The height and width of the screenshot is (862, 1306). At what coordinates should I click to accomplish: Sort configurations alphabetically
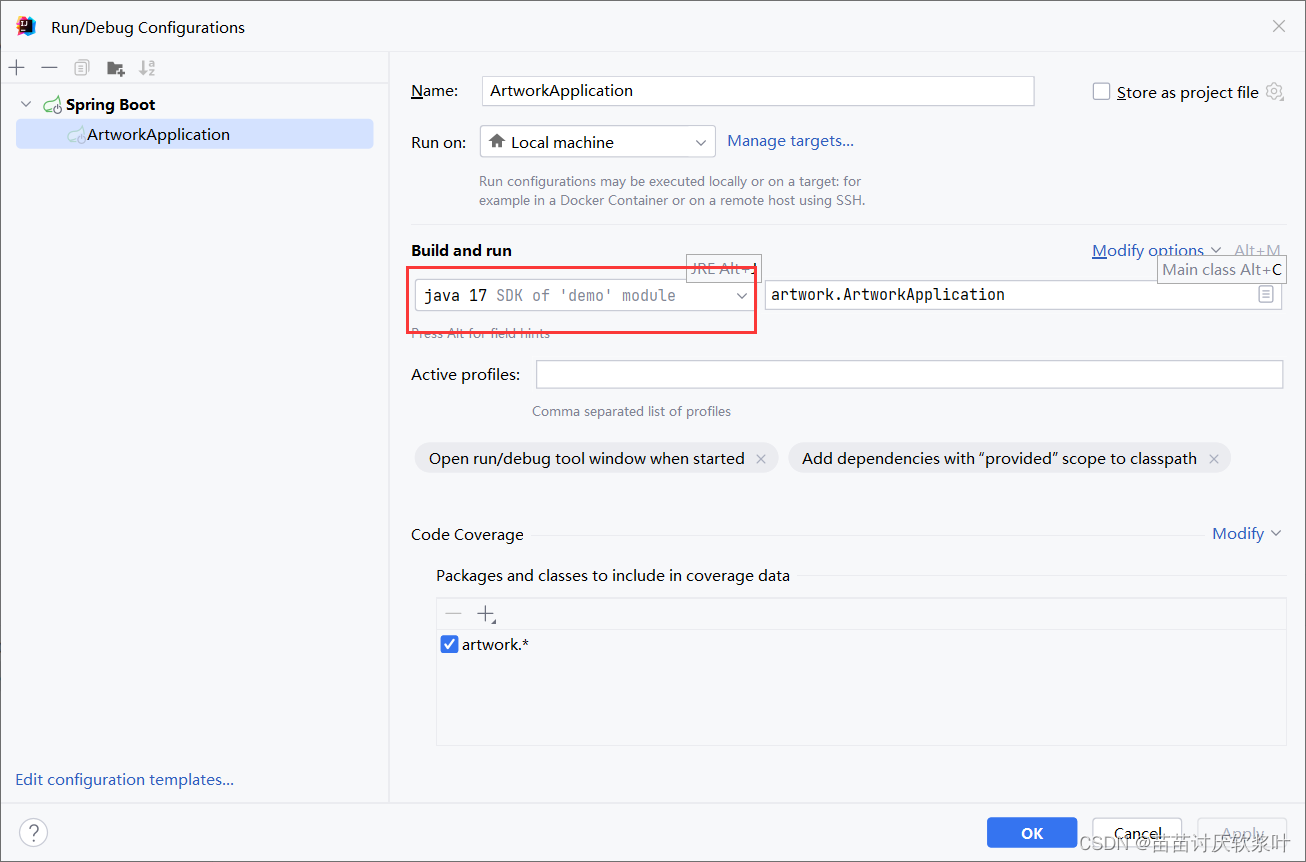click(x=147, y=67)
